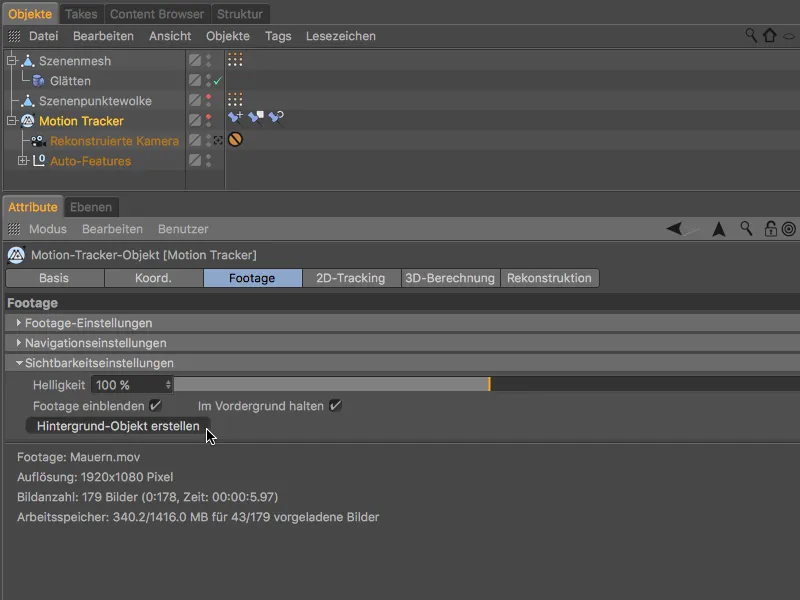The height and width of the screenshot is (600, 800).
Task: Click the Motion-Tracker-Objekt header icon
Action: (16, 255)
